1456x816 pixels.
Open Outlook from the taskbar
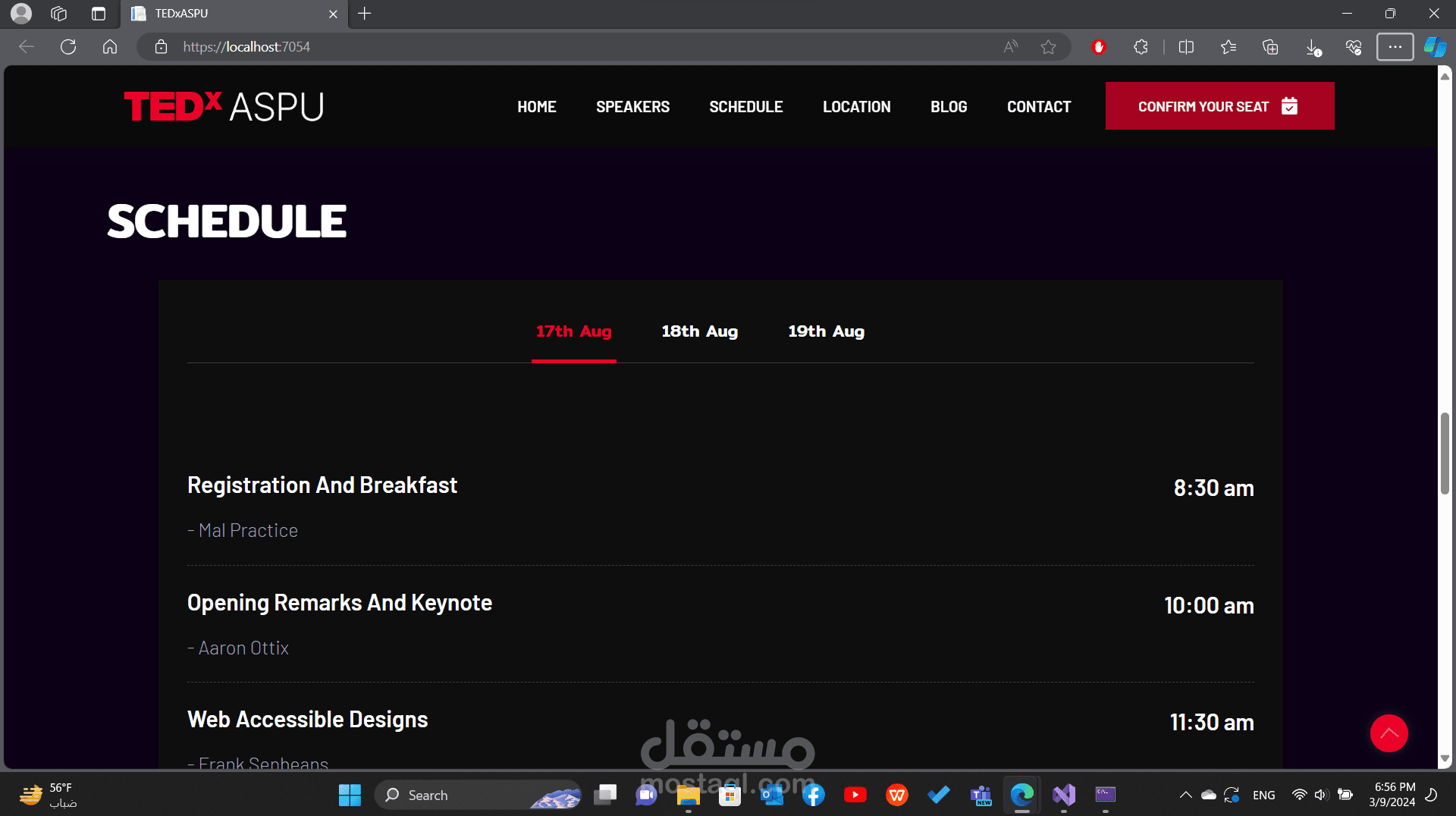pos(771,795)
